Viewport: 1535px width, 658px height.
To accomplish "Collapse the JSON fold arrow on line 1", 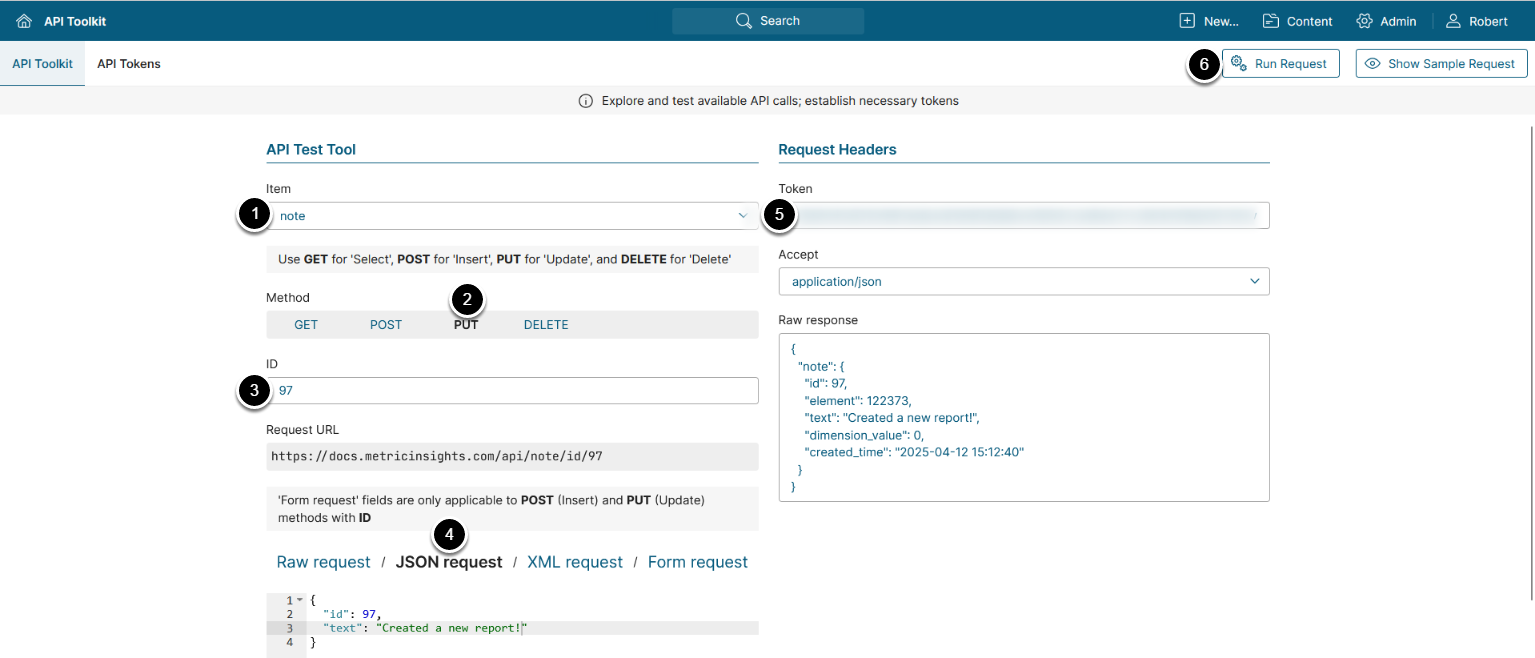I will [300, 600].
